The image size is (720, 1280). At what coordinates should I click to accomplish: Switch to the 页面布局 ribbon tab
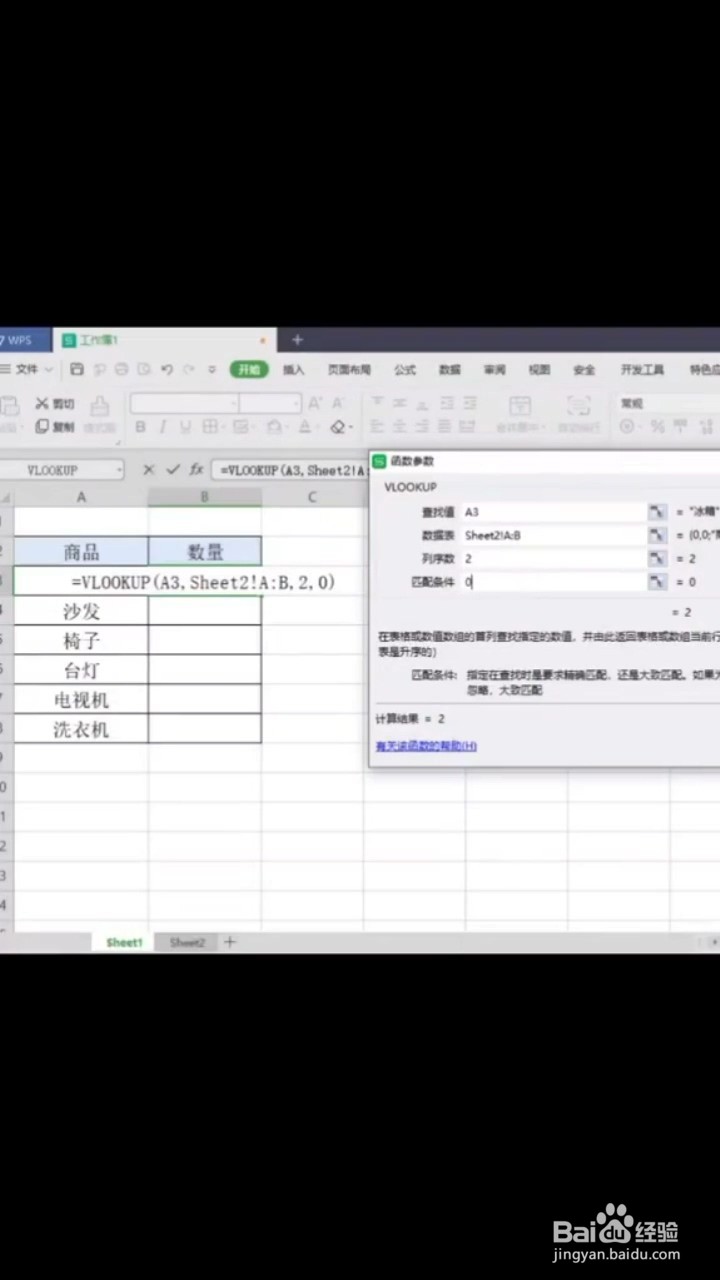pyautogui.click(x=349, y=369)
